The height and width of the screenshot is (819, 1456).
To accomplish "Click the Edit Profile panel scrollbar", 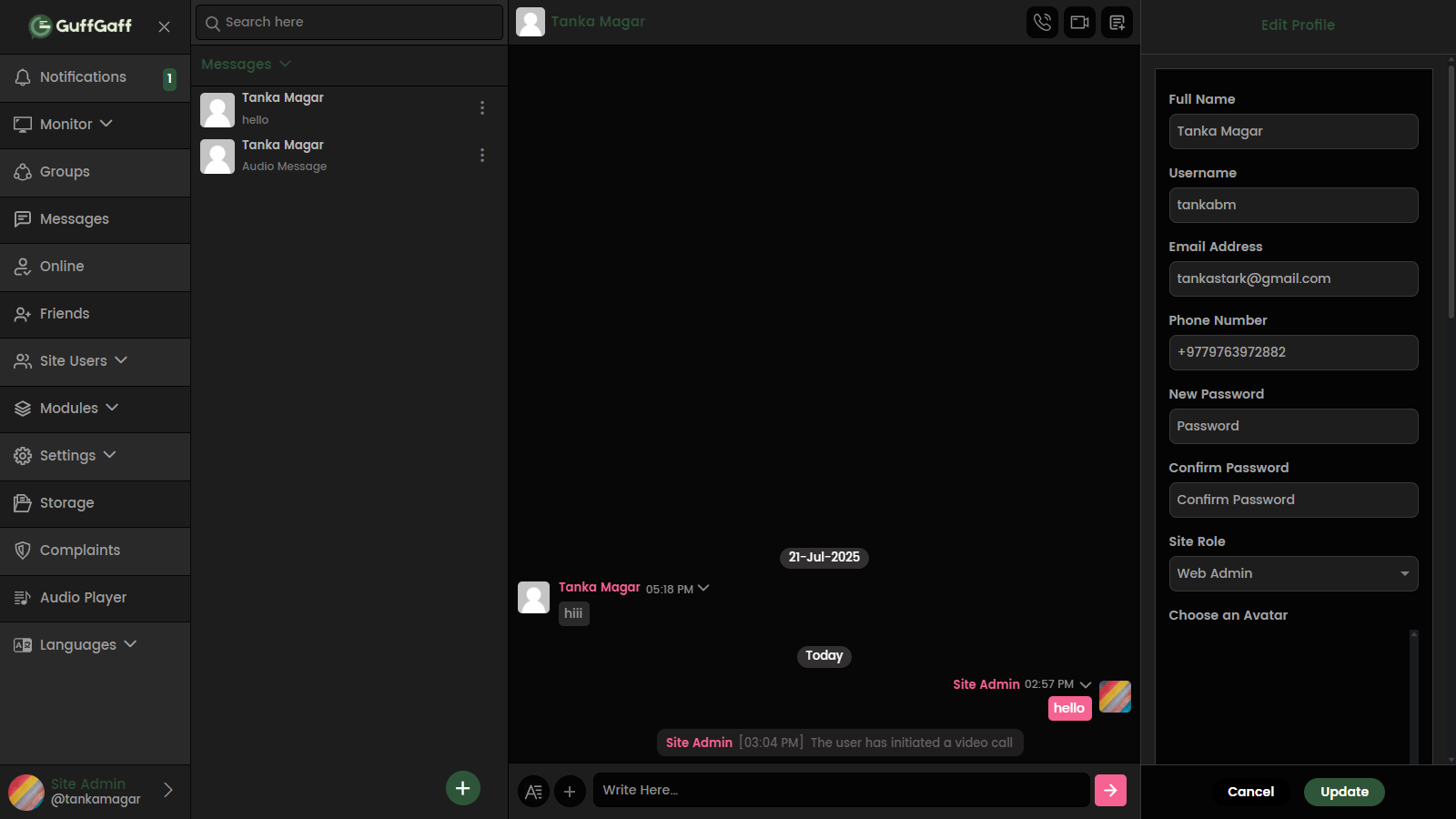I will click(x=1451, y=196).
